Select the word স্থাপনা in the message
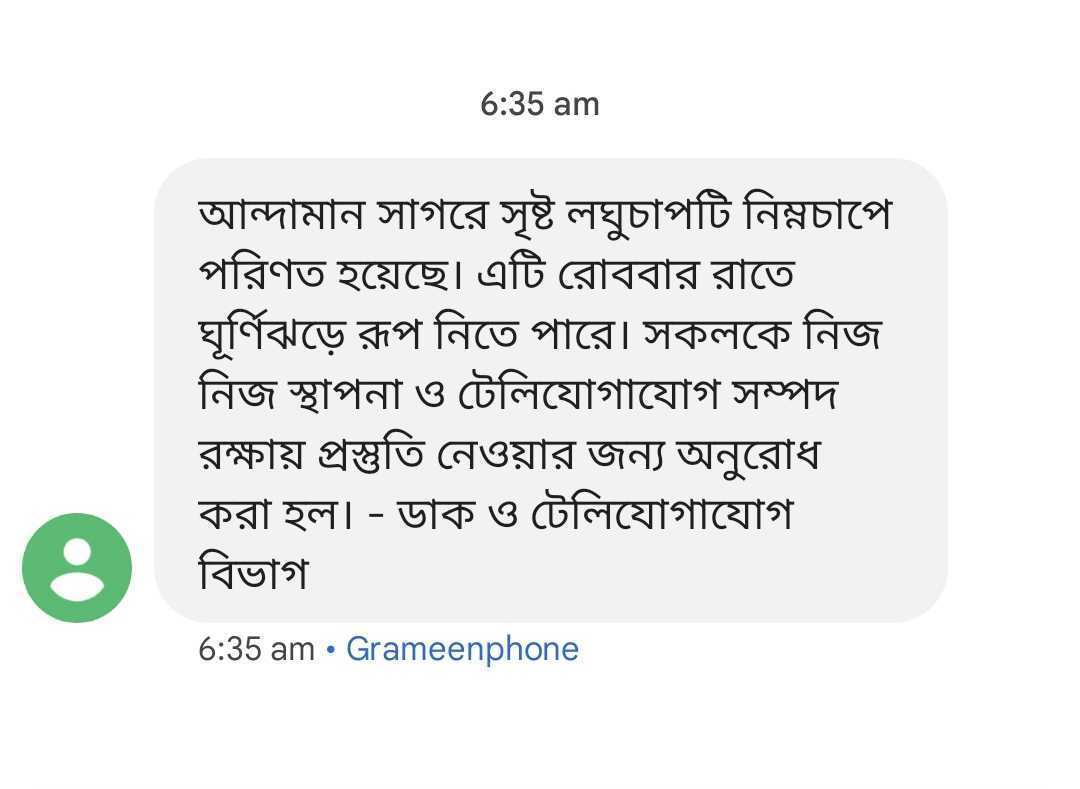This screenshot has width=1080, height=789. 343,395
